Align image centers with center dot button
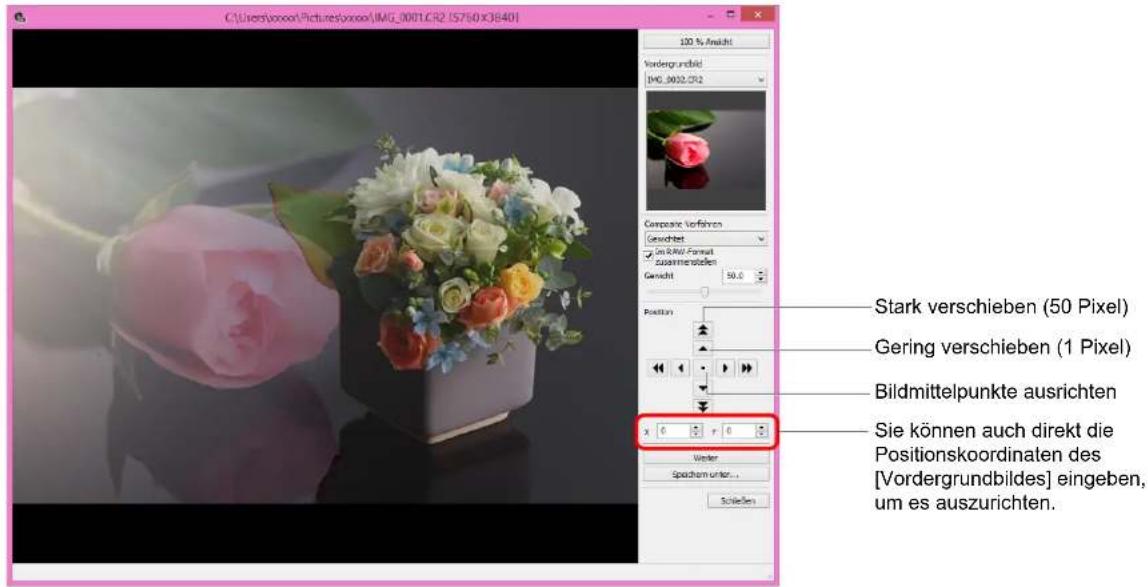The height and width of the screenshot is (587, 1148). pos(704,368)
